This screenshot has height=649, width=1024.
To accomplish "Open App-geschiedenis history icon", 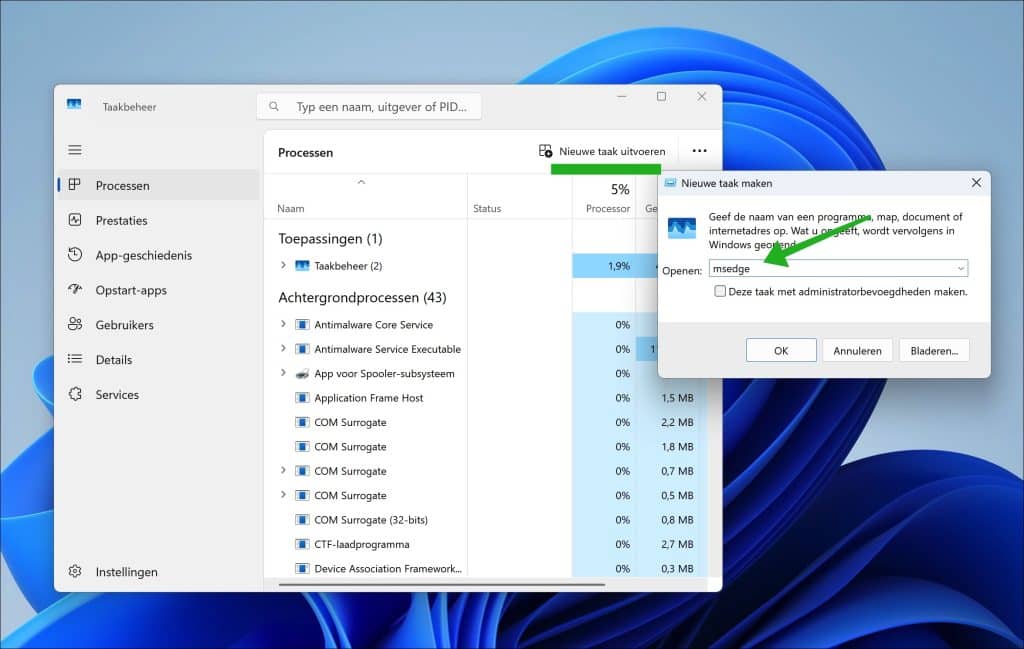I will pyautogui.click(x=75, y=255).
